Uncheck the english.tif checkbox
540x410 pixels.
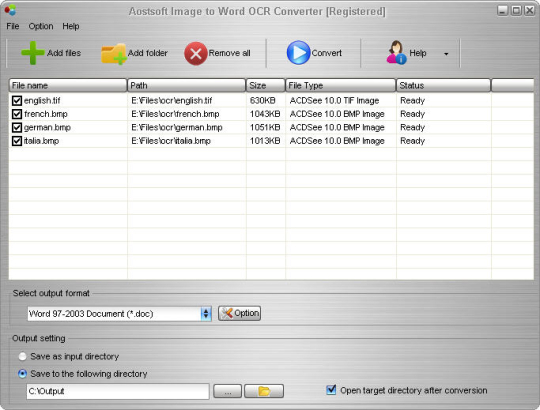click(x=17, y=101)
